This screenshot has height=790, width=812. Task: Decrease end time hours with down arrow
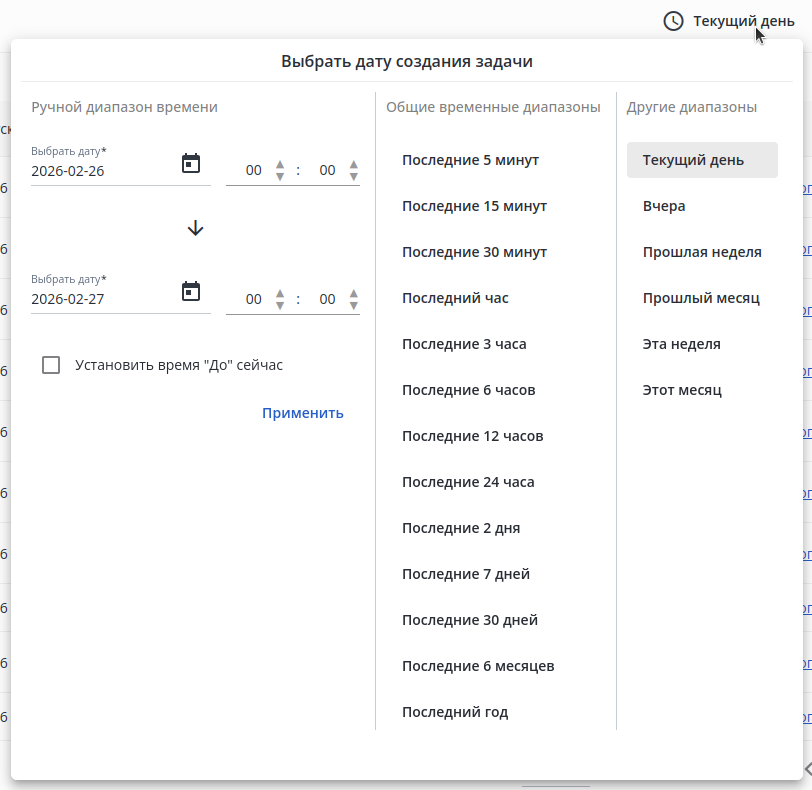(x=280, y=305)
